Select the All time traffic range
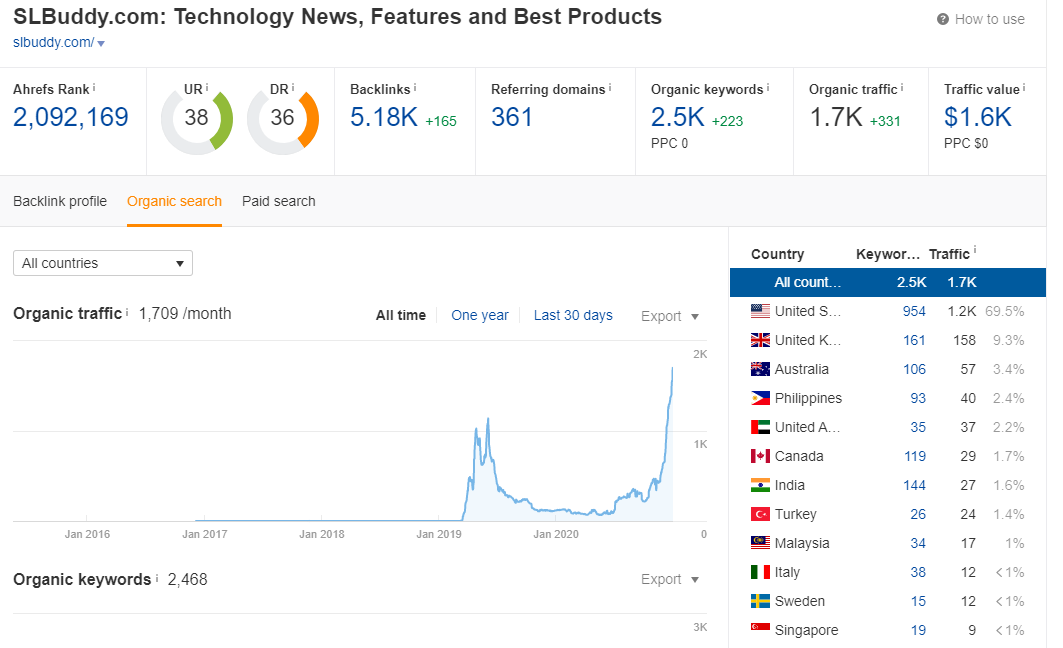This screenshot has width=1063, height=648. [x=400, y=315]
